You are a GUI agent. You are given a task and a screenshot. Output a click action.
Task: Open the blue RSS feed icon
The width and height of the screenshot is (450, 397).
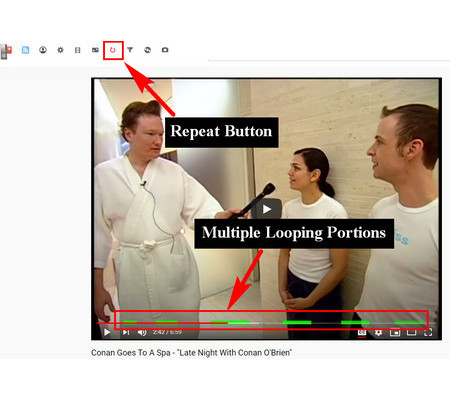(25, 50)
